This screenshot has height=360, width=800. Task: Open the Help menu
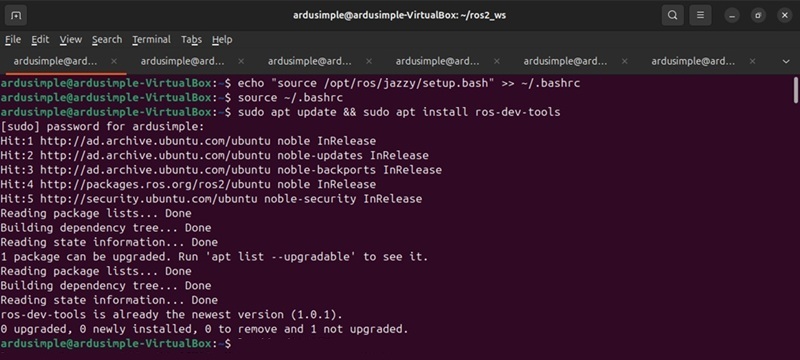tap(222, 39)
